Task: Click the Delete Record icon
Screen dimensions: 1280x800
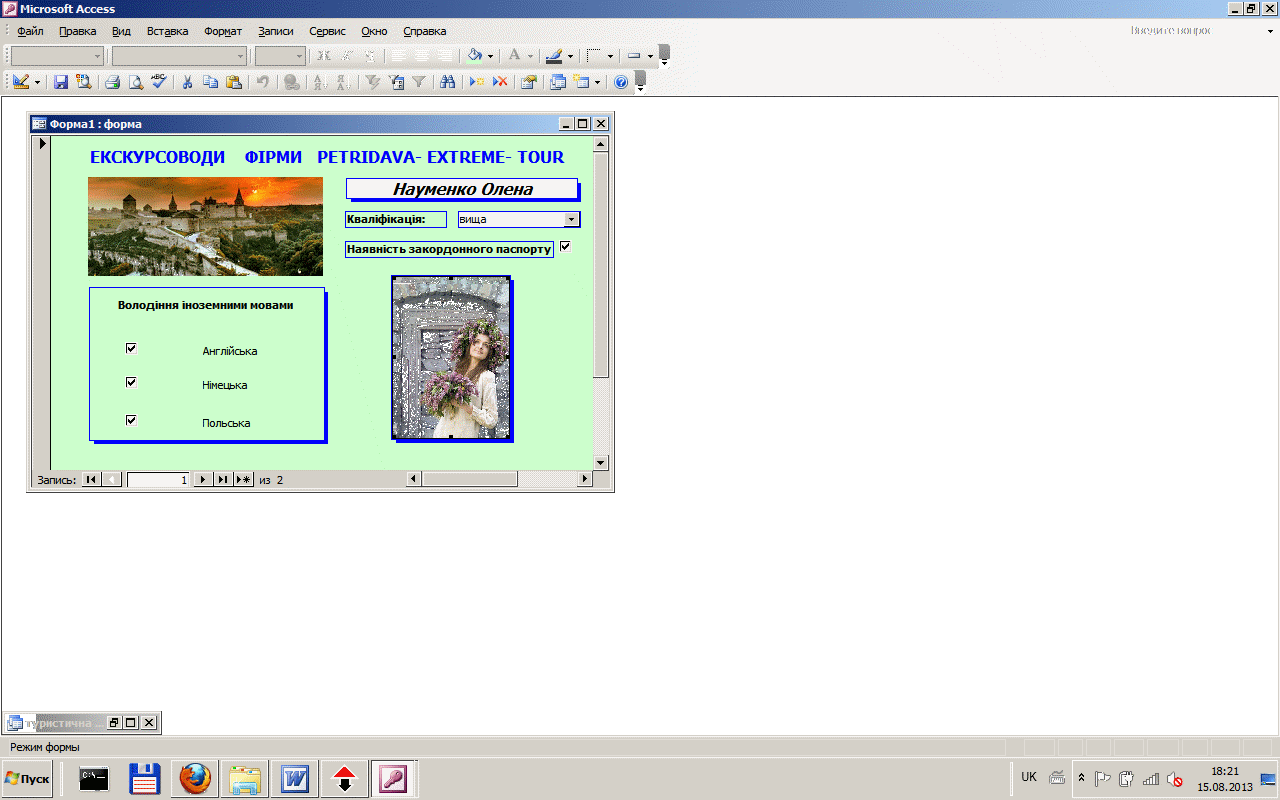Action: 499,83
